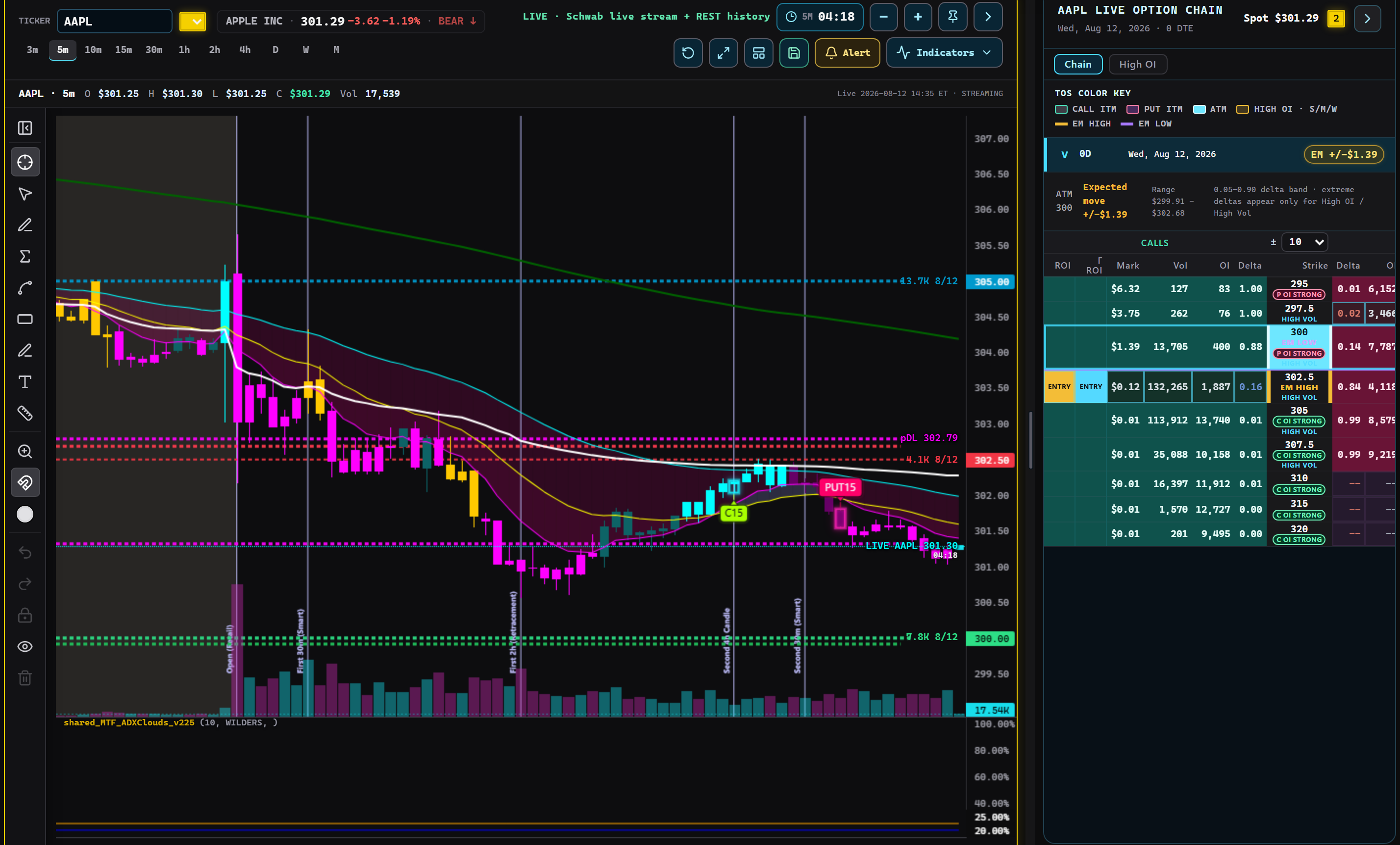Screen dimensions: 1400x845
Task: Open the chart layout grid icon
Action: (x=758, y=53)
